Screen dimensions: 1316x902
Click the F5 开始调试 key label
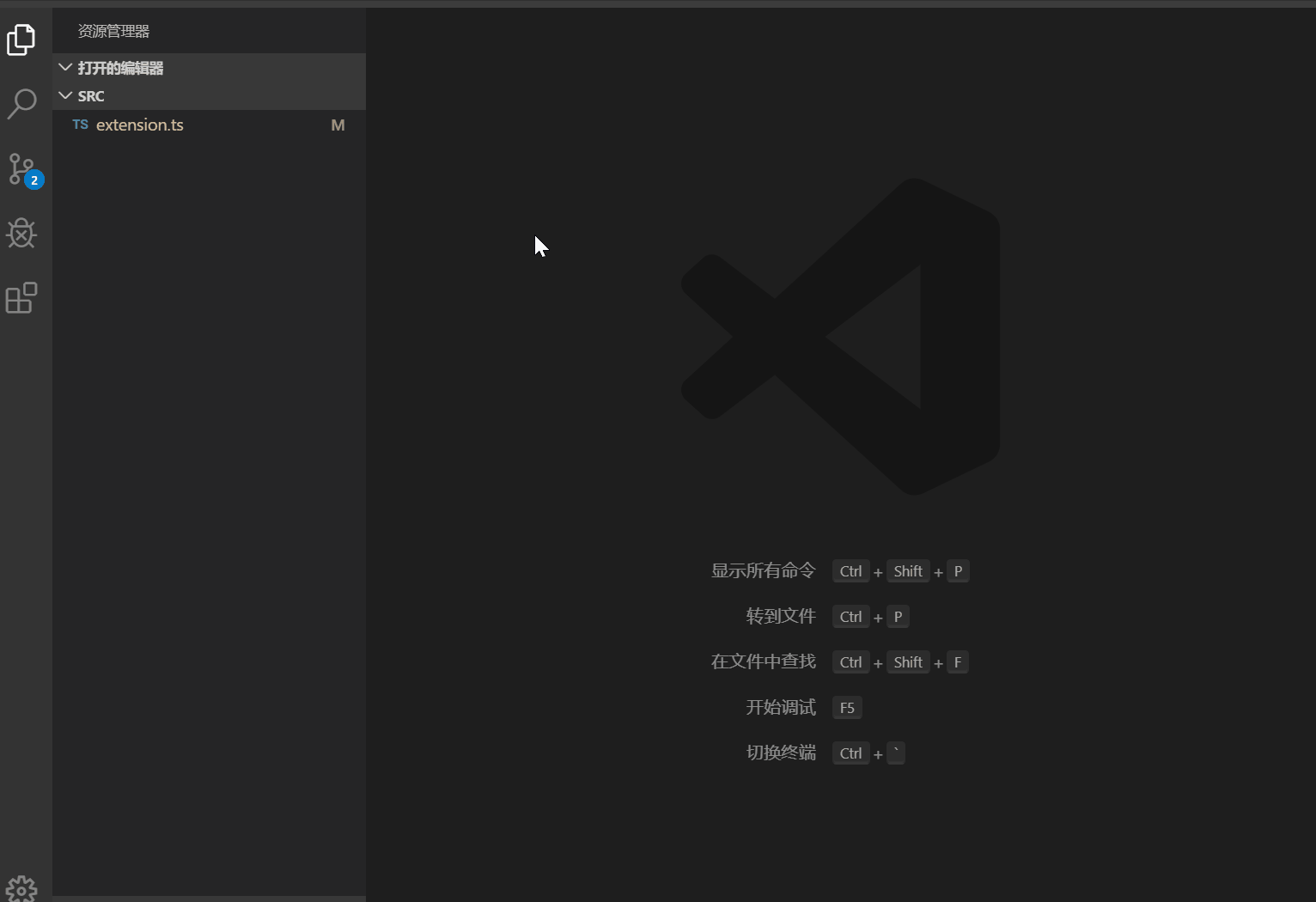click(846, 707)
